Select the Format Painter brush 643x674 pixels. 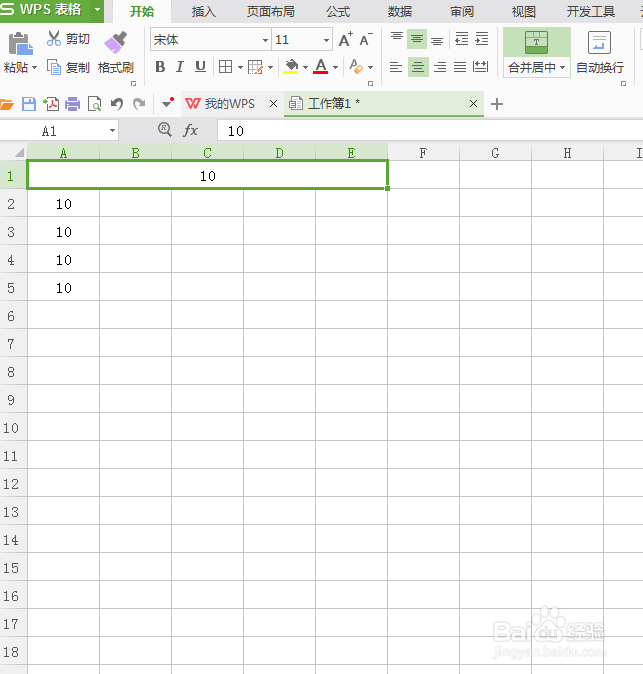(x=116, y=42)
